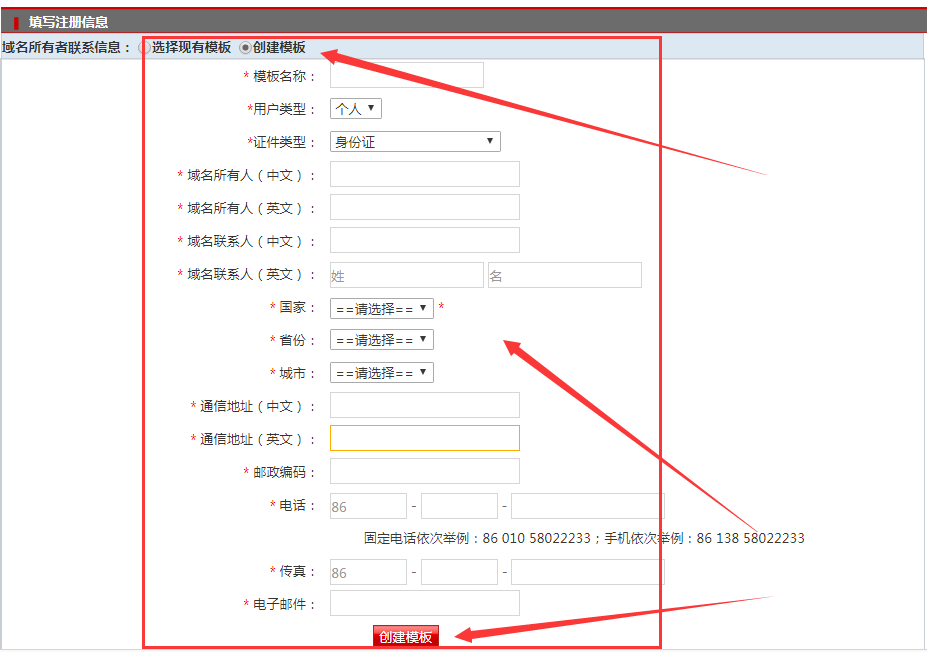
Task: Click the 域名联系人（中文）input field
Action: 424,240
